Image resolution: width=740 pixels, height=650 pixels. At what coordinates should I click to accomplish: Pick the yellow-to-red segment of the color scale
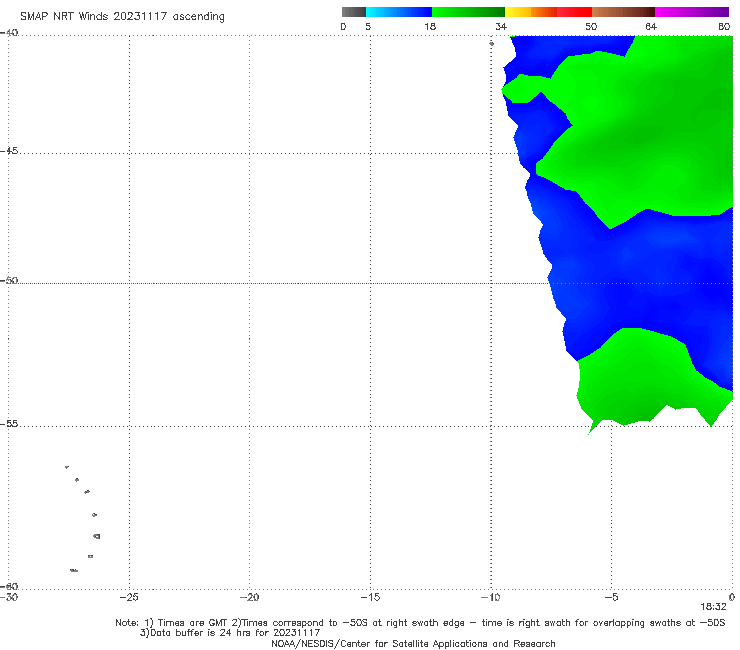548,12
